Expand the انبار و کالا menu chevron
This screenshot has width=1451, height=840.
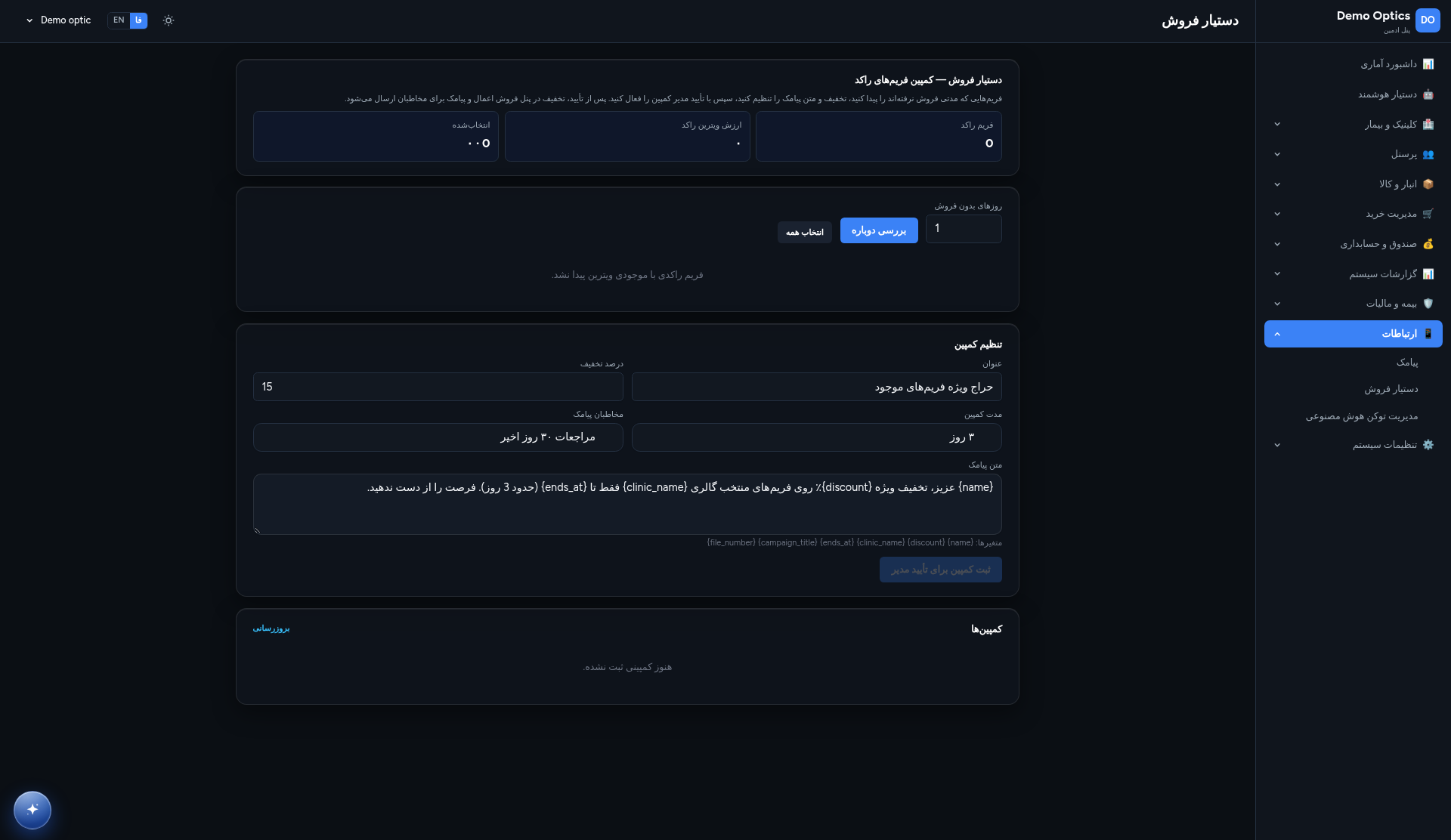click(1277, 184)
